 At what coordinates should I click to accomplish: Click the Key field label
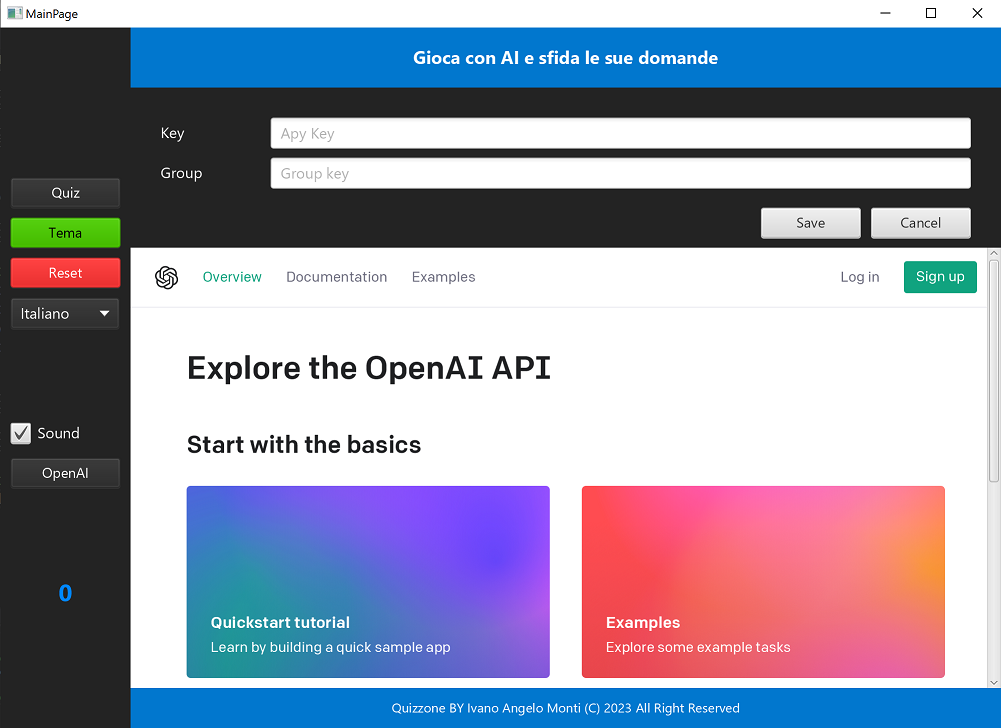coord(172,133)
